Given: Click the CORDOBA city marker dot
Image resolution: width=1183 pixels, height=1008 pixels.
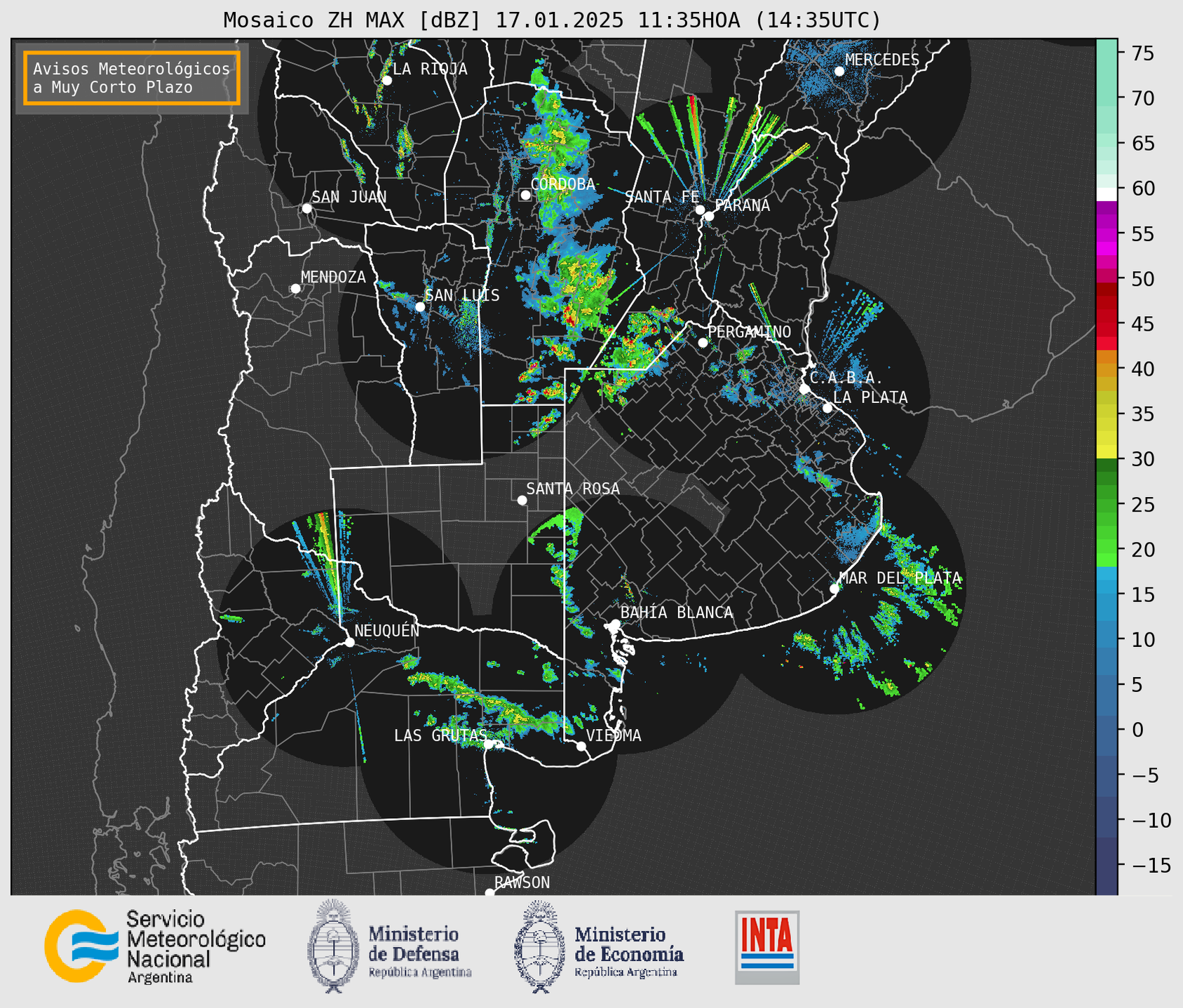Looking at the screenshot, I should [525, 195].
